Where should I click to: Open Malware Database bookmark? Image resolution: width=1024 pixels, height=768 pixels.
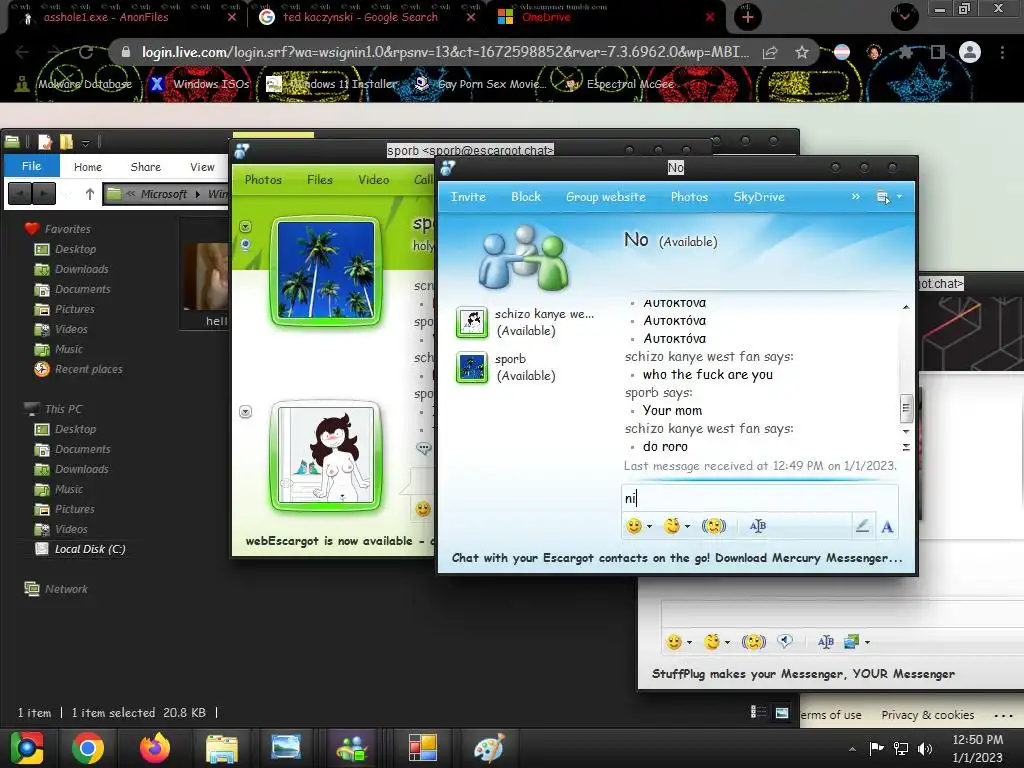point(74,84)
